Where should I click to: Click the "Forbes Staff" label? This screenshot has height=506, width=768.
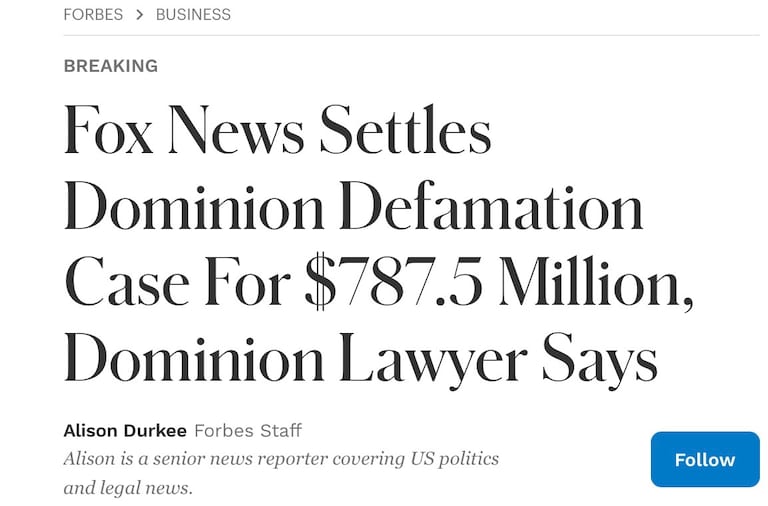(247, 431)
